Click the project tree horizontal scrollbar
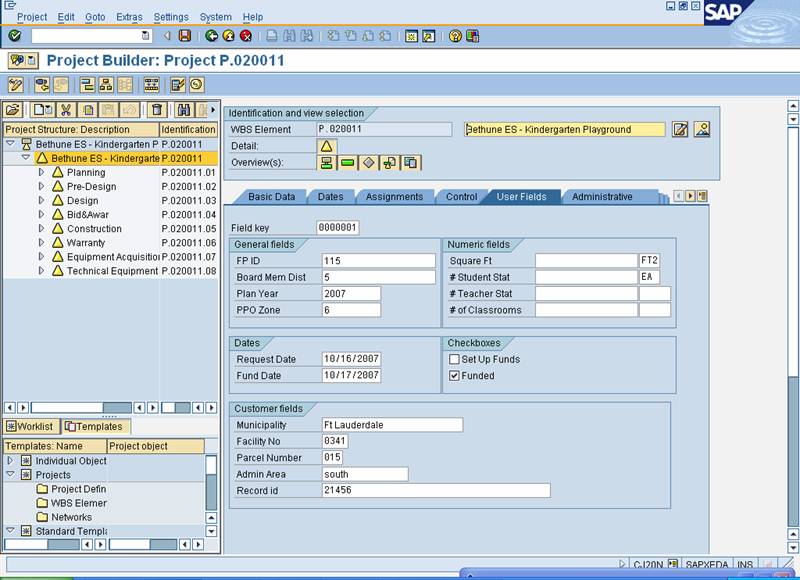The width and height of the screenshot is (800, 580). (81, 408)
